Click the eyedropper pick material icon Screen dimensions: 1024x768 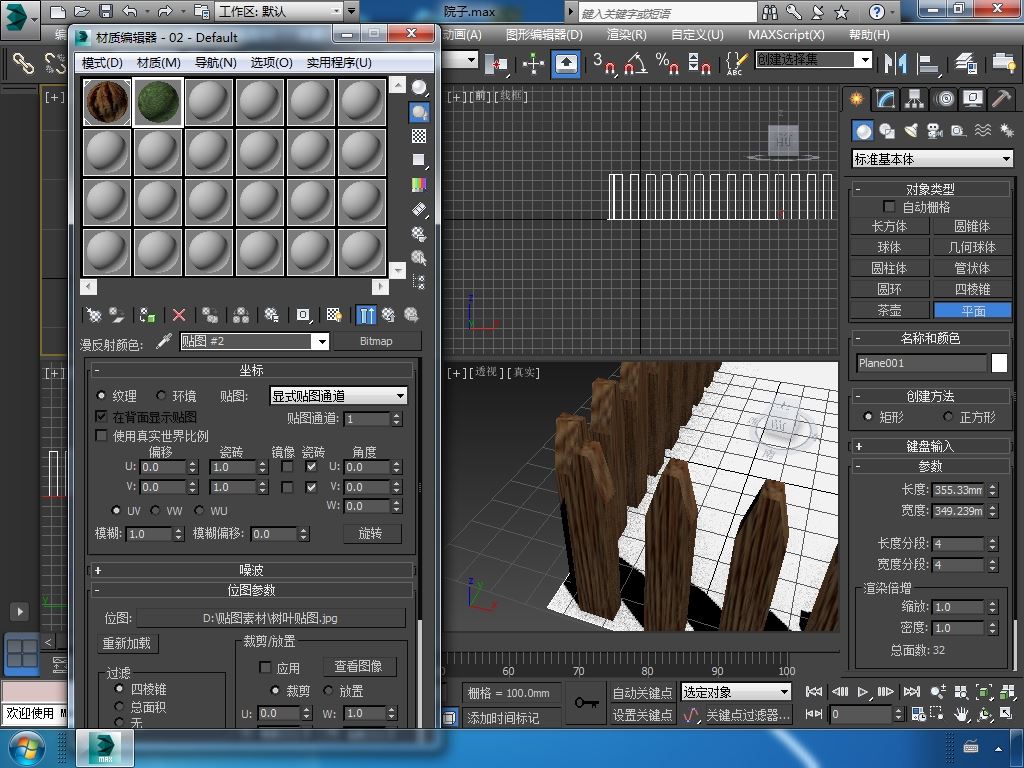coord(163,342)
